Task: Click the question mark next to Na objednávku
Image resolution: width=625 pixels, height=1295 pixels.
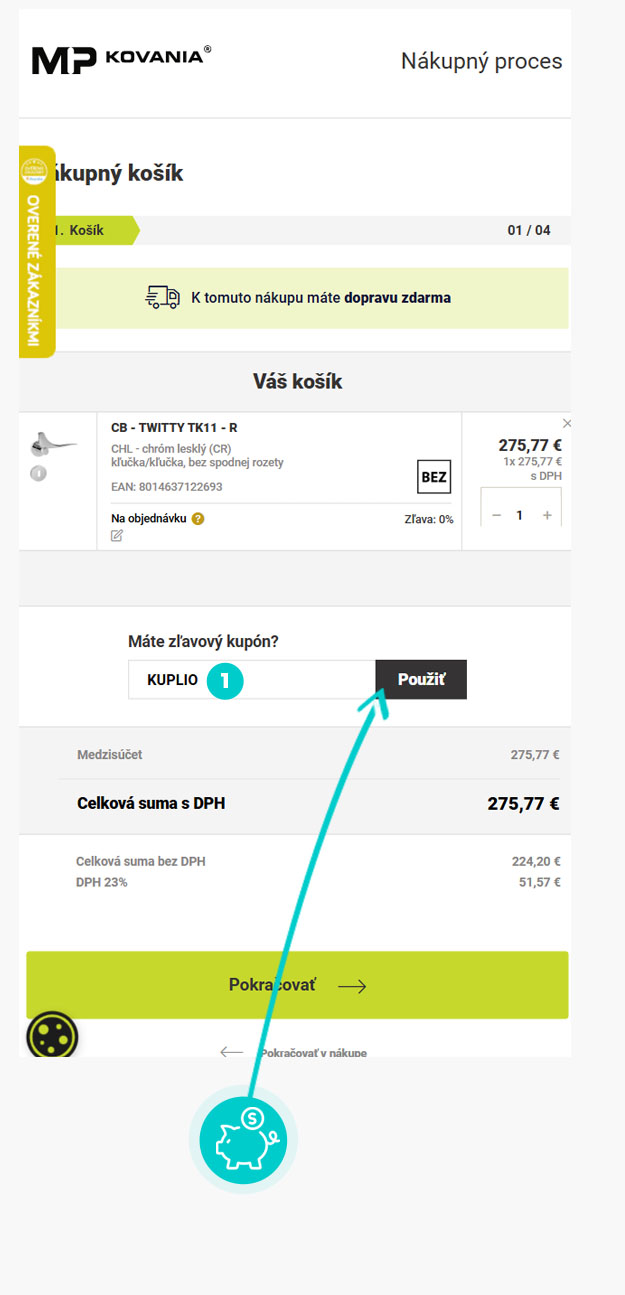Action: 198,519
